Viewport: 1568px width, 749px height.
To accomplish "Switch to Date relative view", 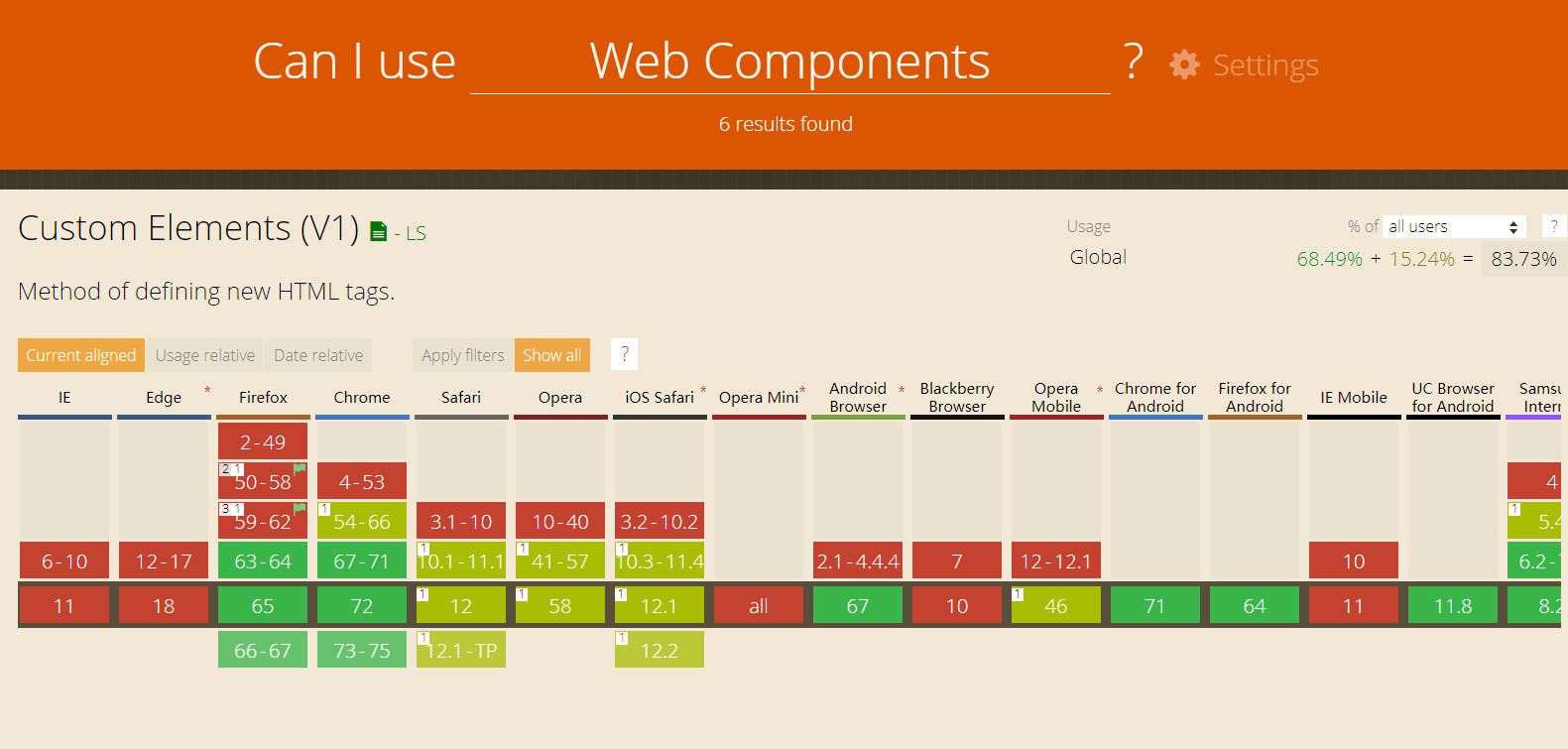I will [318, 355].
